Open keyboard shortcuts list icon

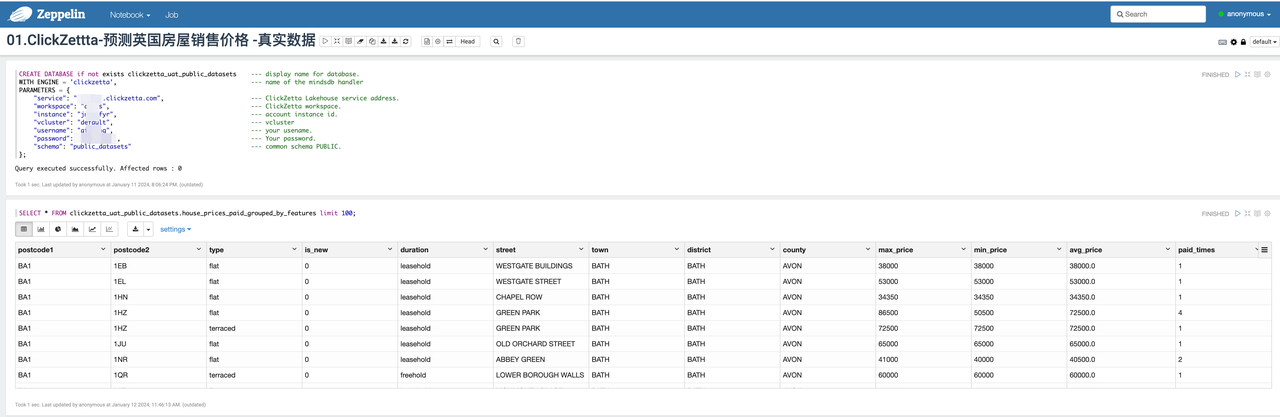click(1222, 42)
